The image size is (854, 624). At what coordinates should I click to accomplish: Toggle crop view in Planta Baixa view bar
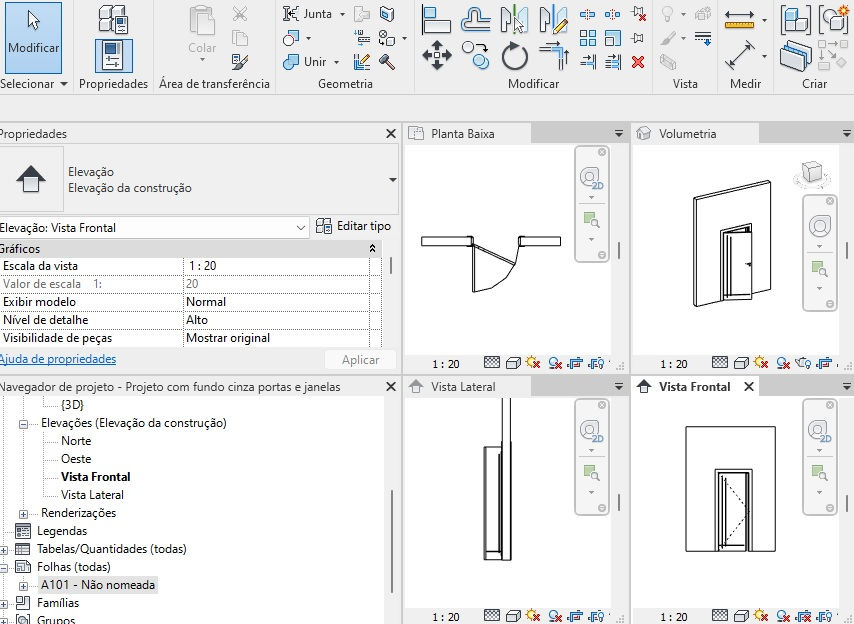576,363
